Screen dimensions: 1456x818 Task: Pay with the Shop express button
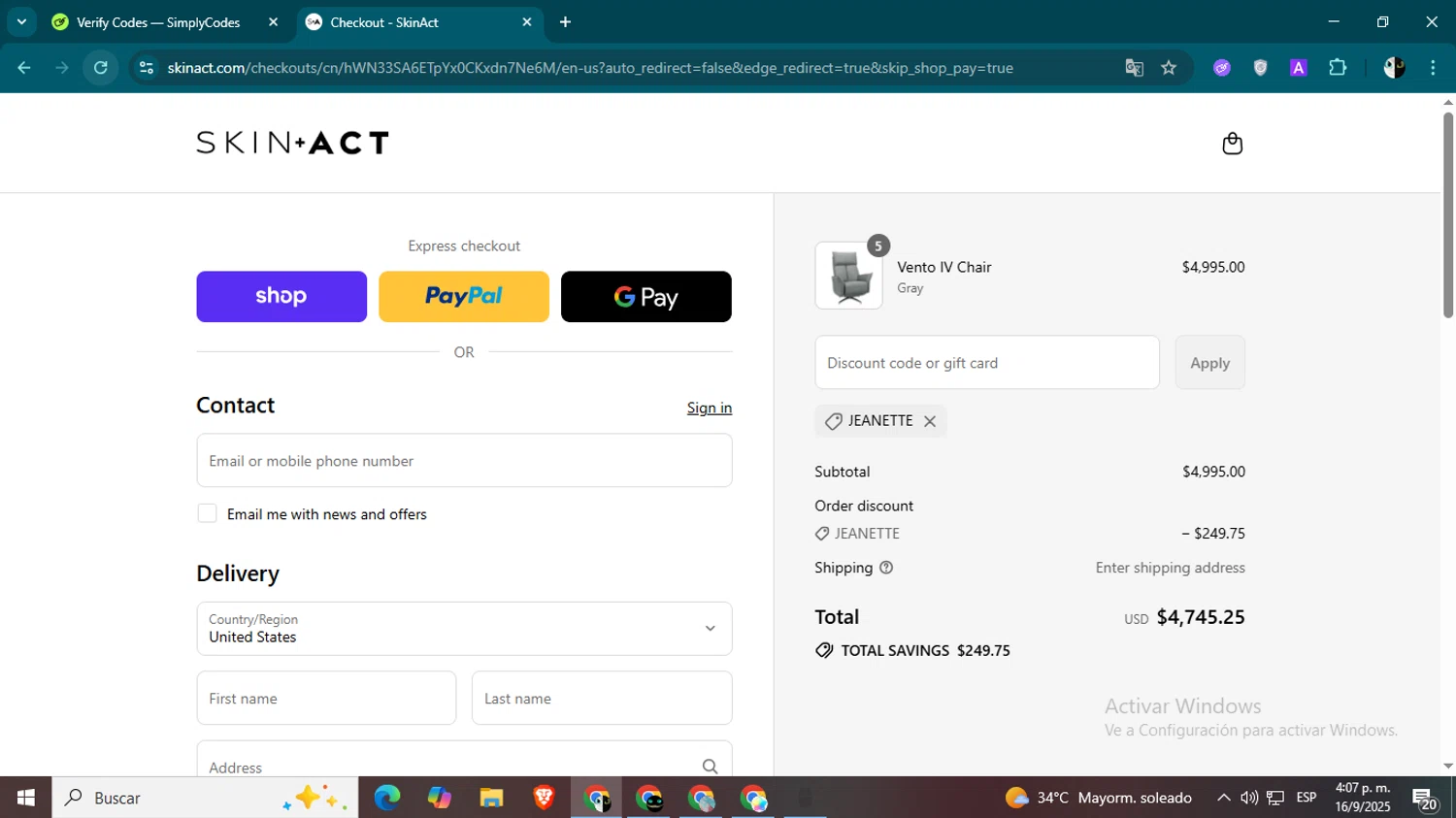click(x=281, y=297)
